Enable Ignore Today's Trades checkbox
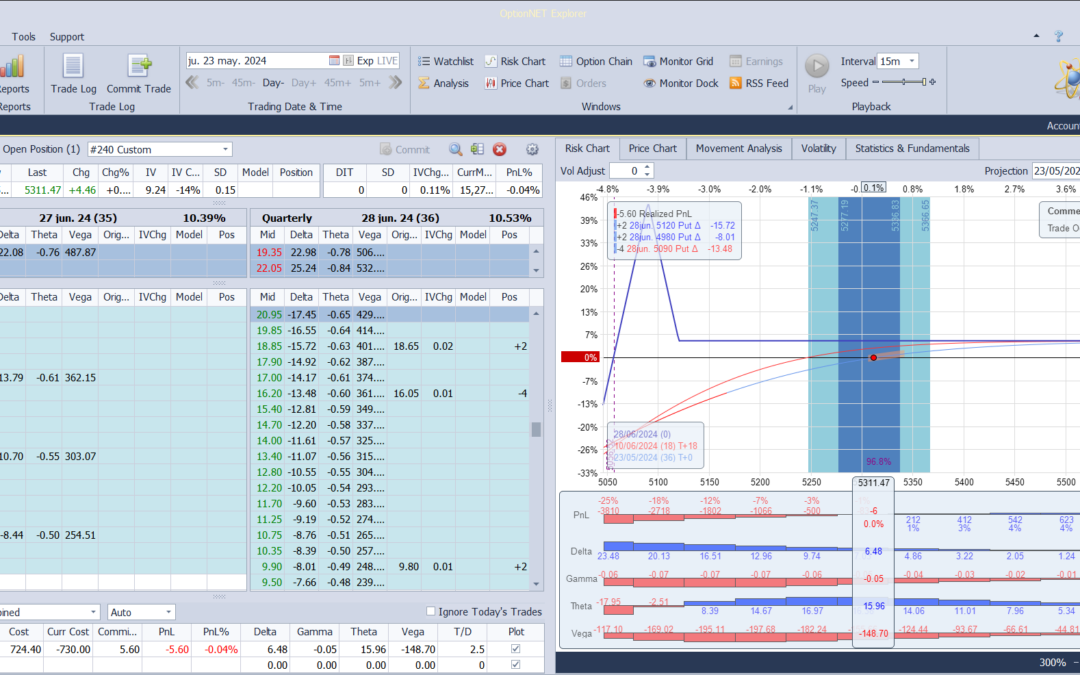The width and height of the screenshot is (1080, 675). pos(431,612)
